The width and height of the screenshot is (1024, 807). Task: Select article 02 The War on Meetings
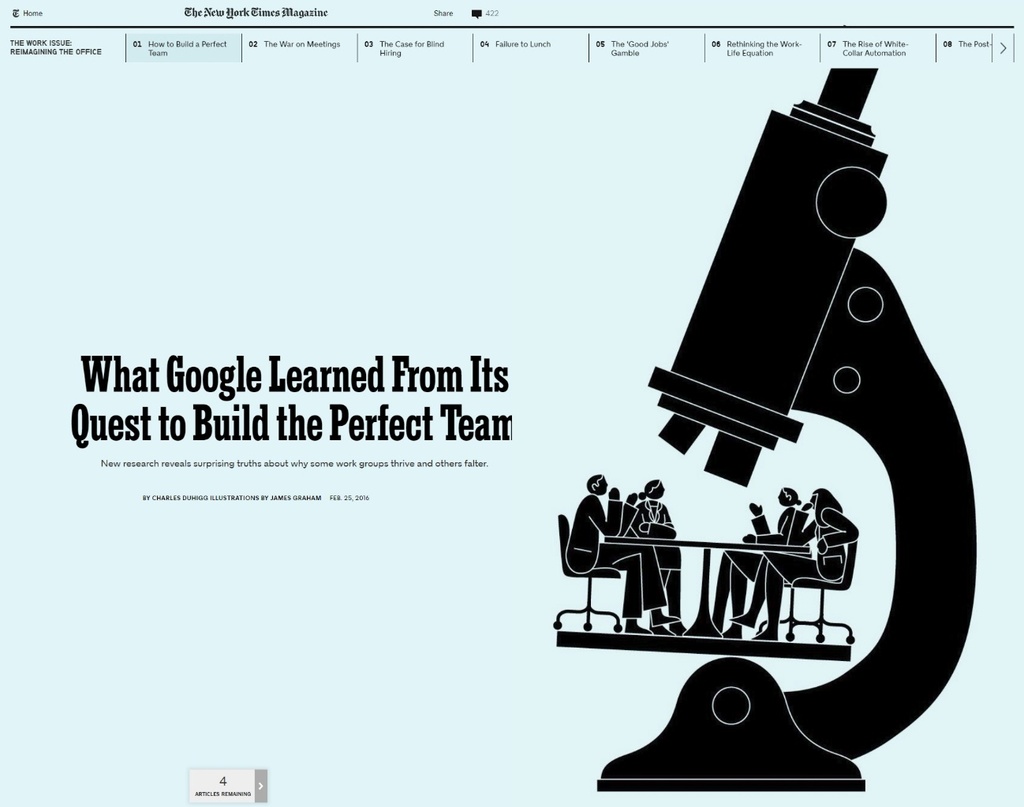(299, 48)
